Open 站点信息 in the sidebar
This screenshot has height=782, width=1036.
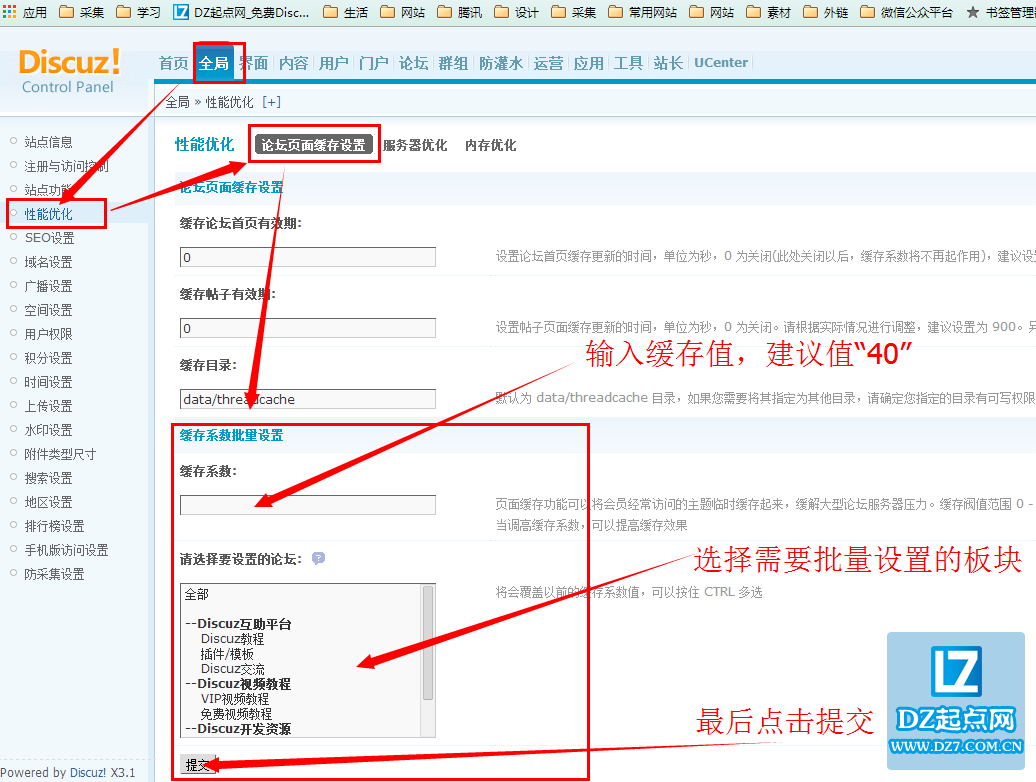48,142
